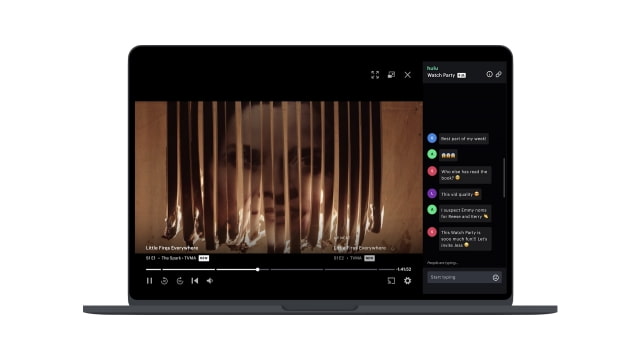
Task: Click the purple user avatar
Action: click(x=432, y=193)
